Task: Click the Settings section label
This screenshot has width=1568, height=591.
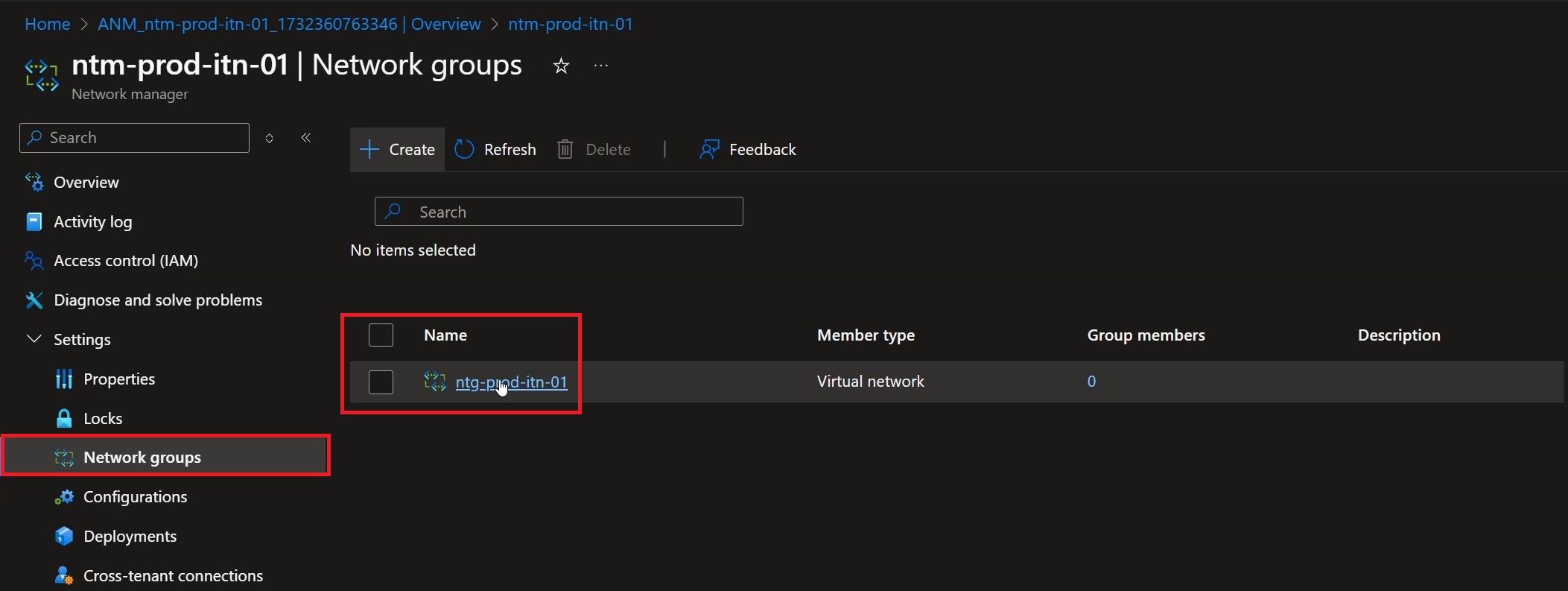Action: [x=82, y=340]
